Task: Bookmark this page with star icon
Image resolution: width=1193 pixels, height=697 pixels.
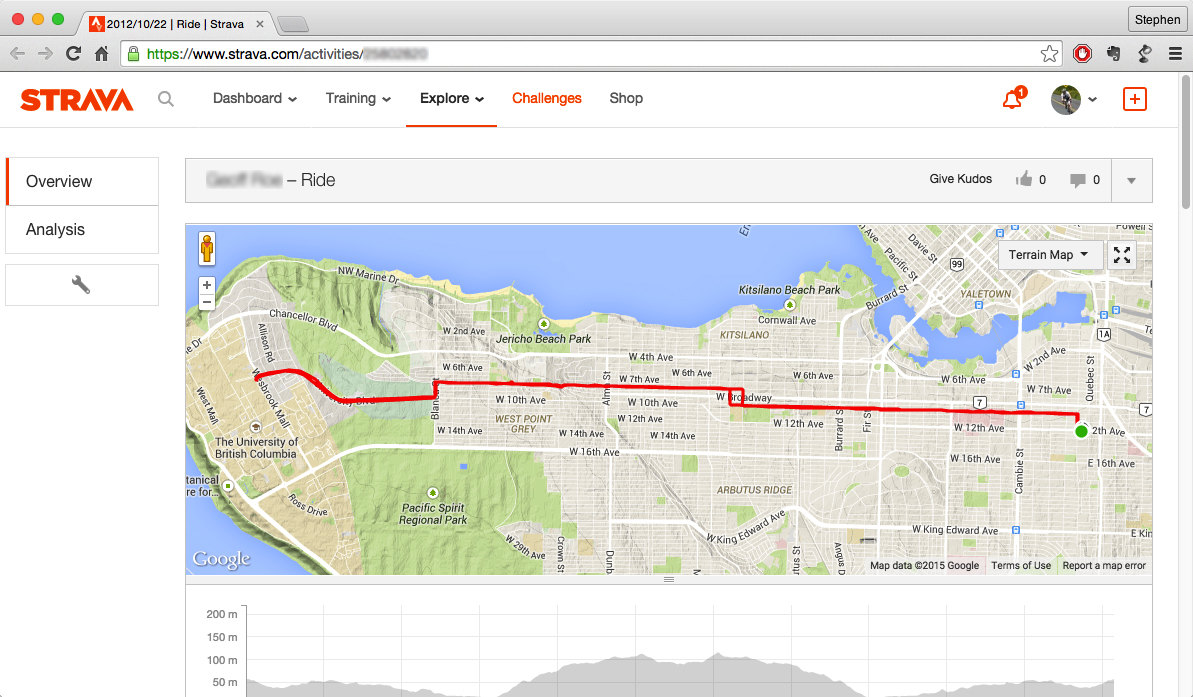Action: [x=1049, y=54]
